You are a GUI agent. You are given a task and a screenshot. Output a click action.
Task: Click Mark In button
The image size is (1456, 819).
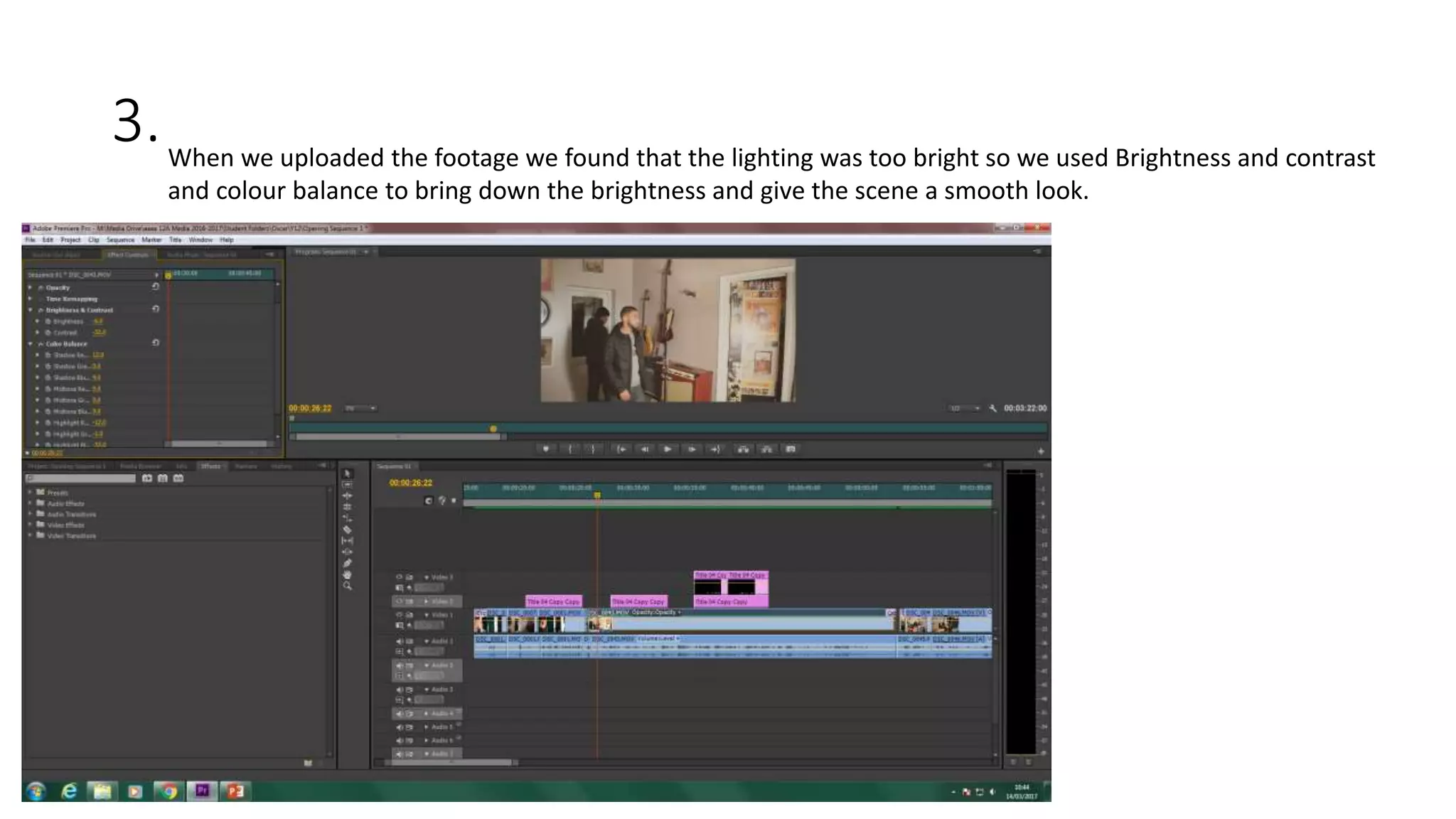pyautogui.click(x=570, y=449)
